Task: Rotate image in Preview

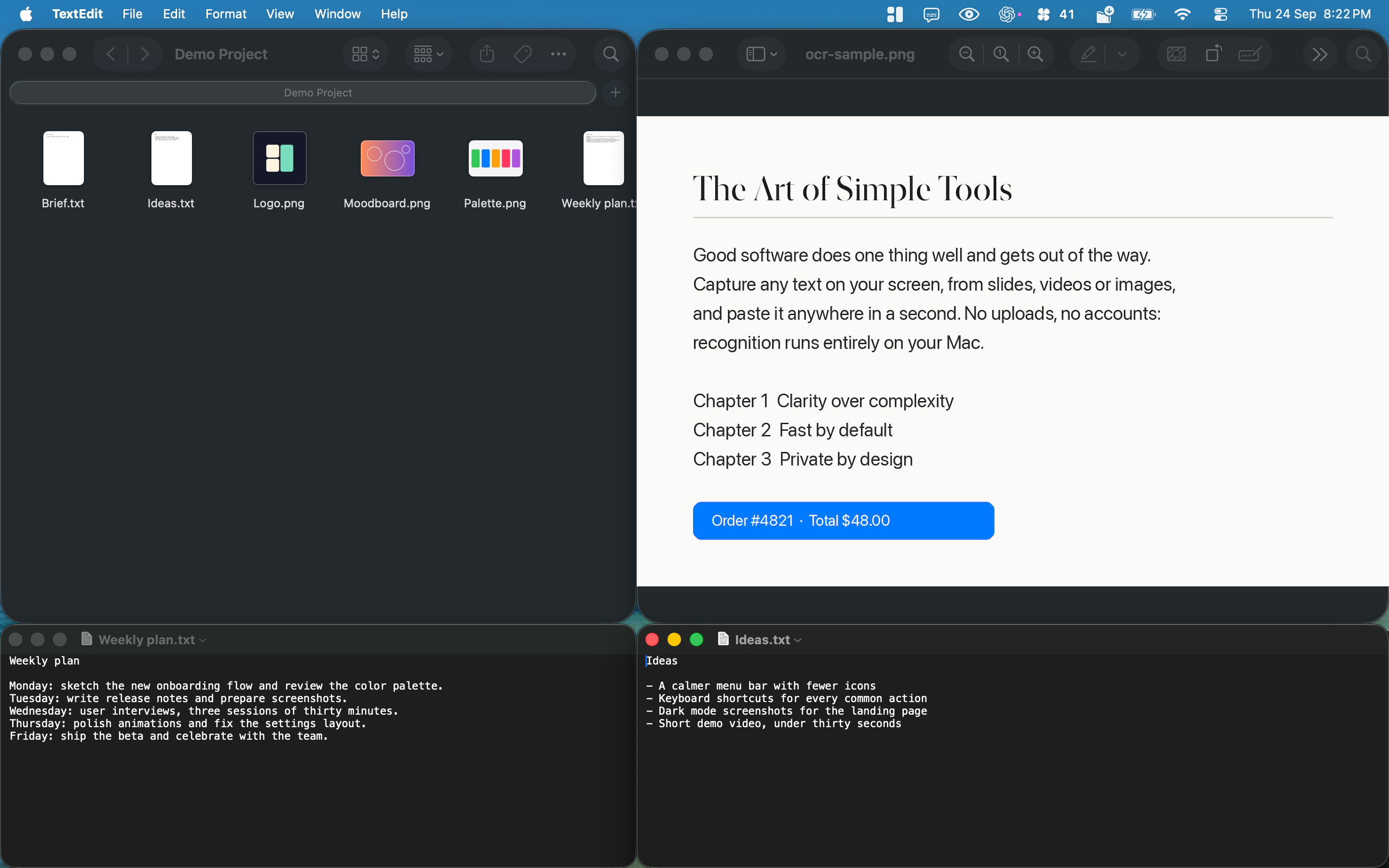Action: pos(1213,54)
